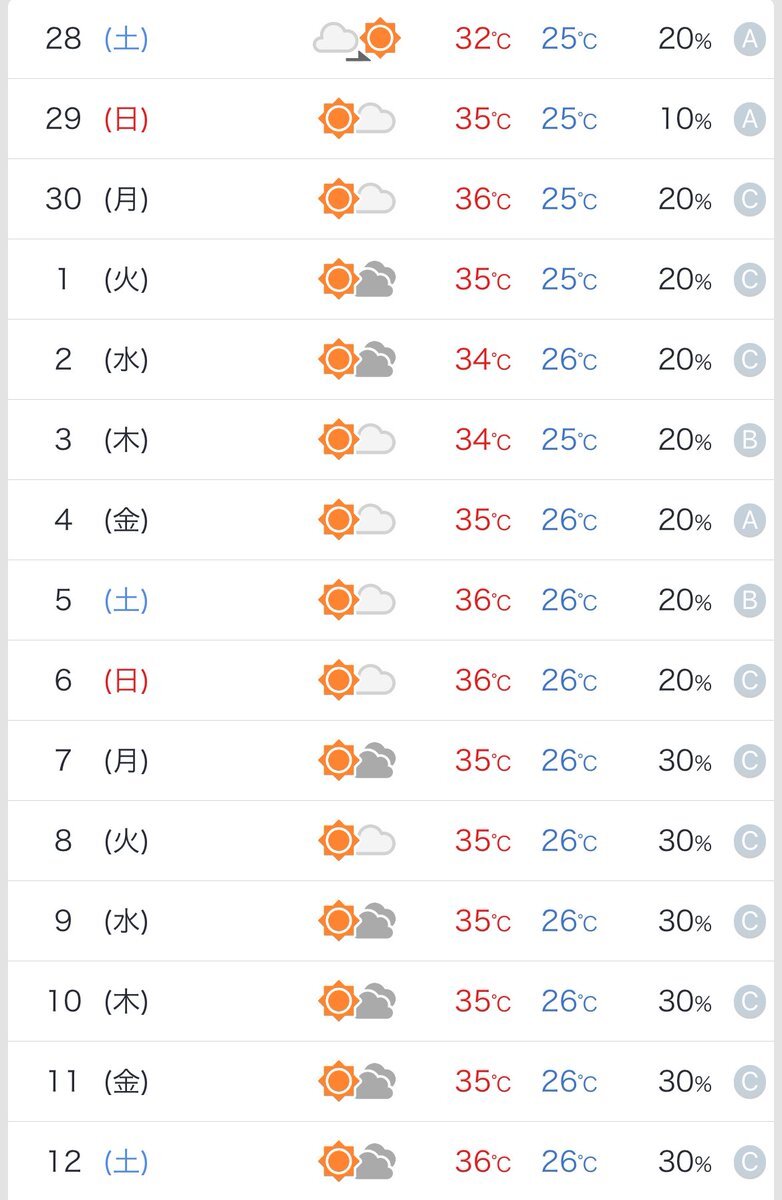Click the 30% rain chance on 7 (月)

tap(685, 761)
